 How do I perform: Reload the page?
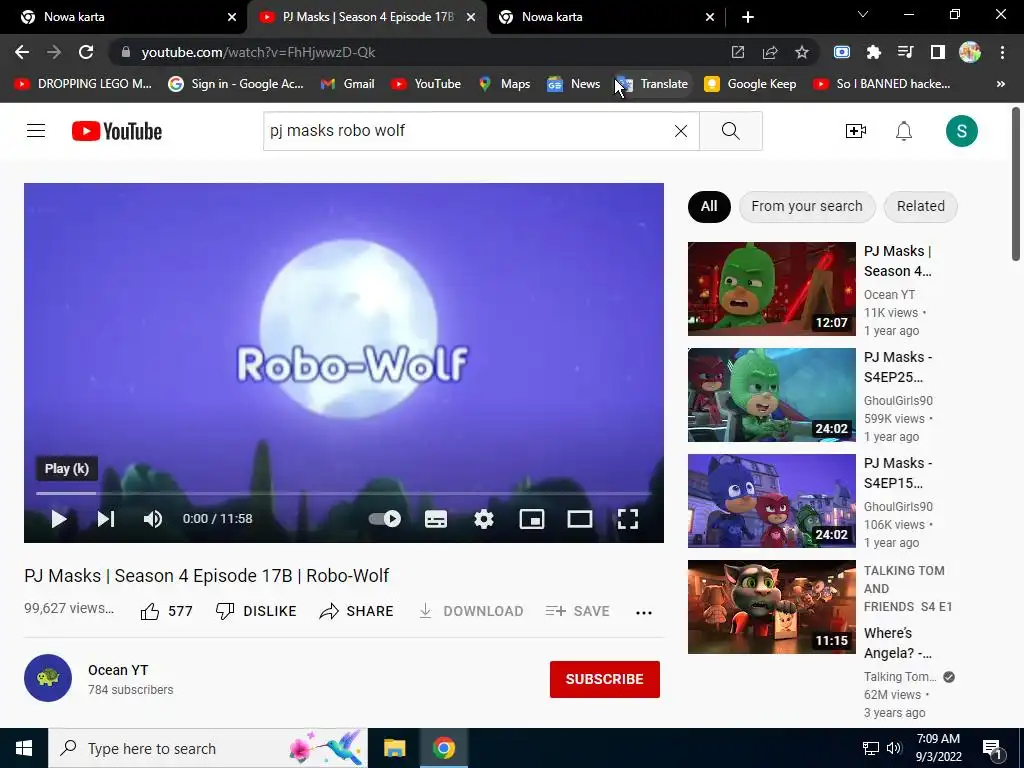pos(86,52)
